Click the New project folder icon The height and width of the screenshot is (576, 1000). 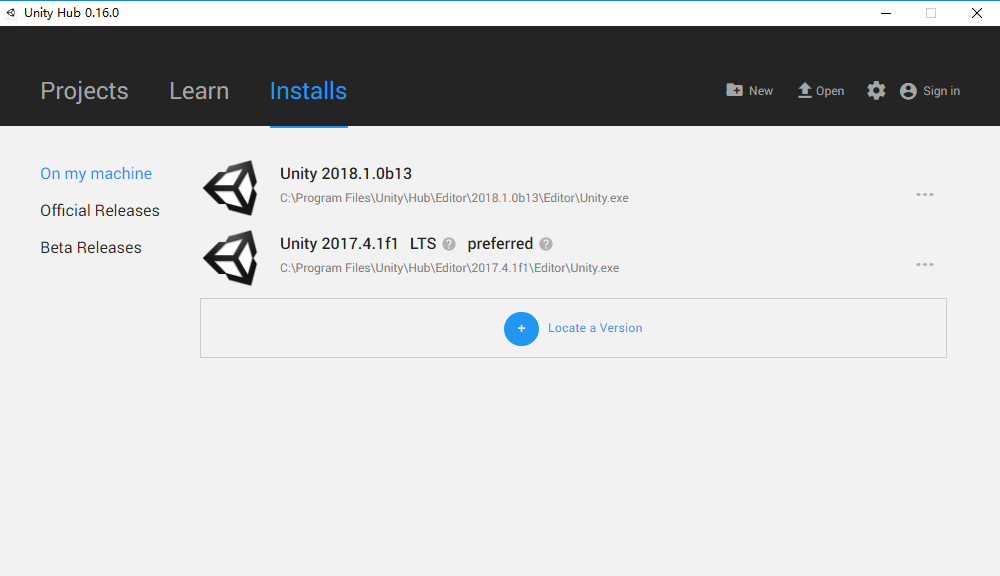click(734, 90)
